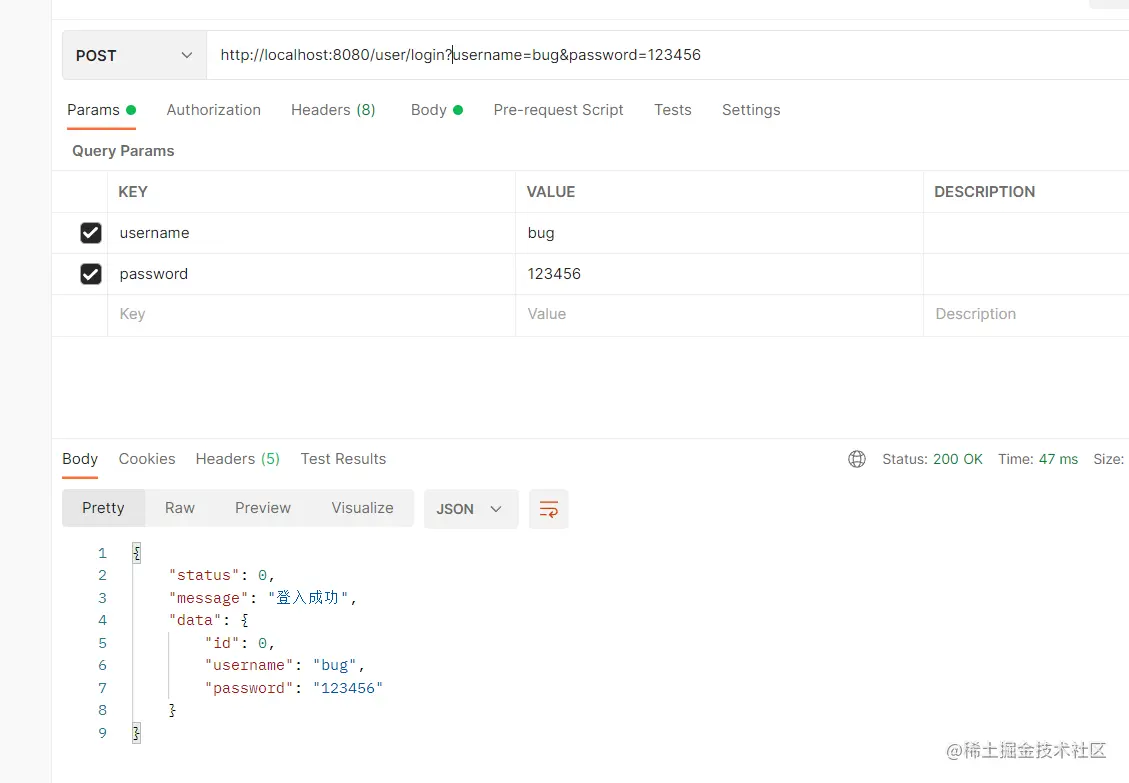Click the empty Description input field
1129x783 pixels.
coord(1026,314)
